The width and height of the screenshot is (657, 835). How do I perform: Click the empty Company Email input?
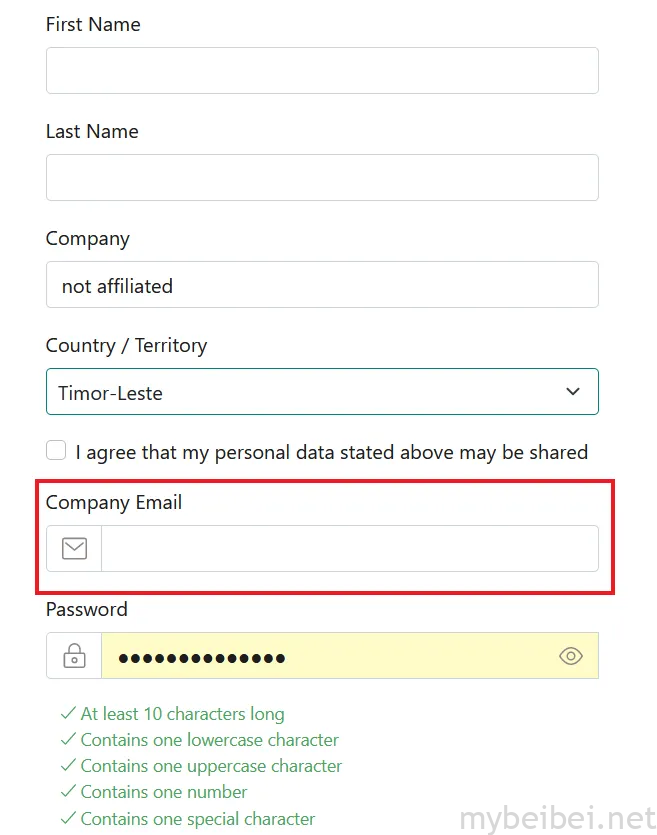point(349,549)
